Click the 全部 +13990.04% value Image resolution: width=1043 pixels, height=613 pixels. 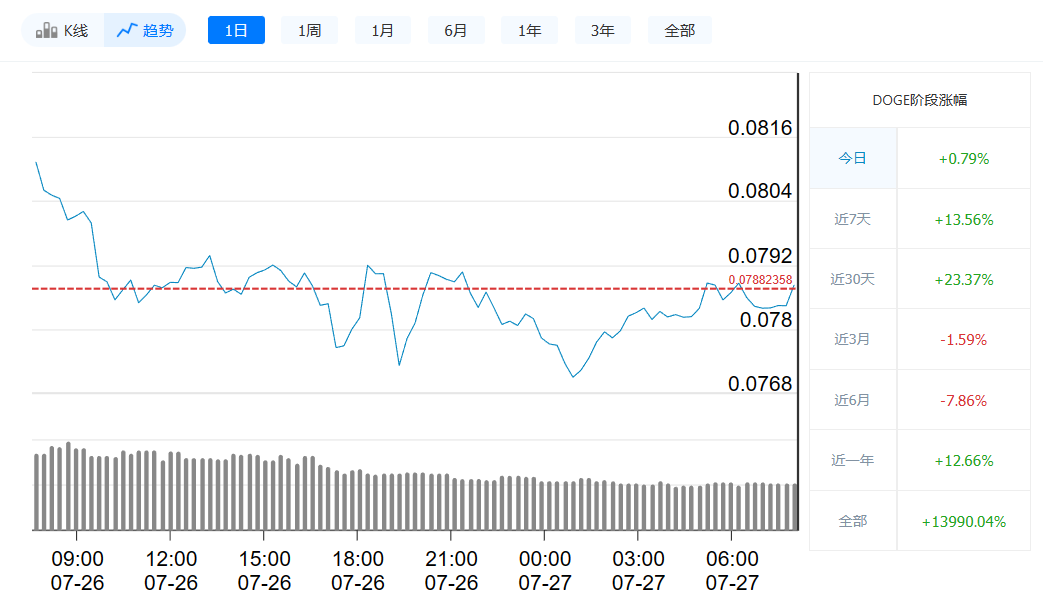point(963,520)
